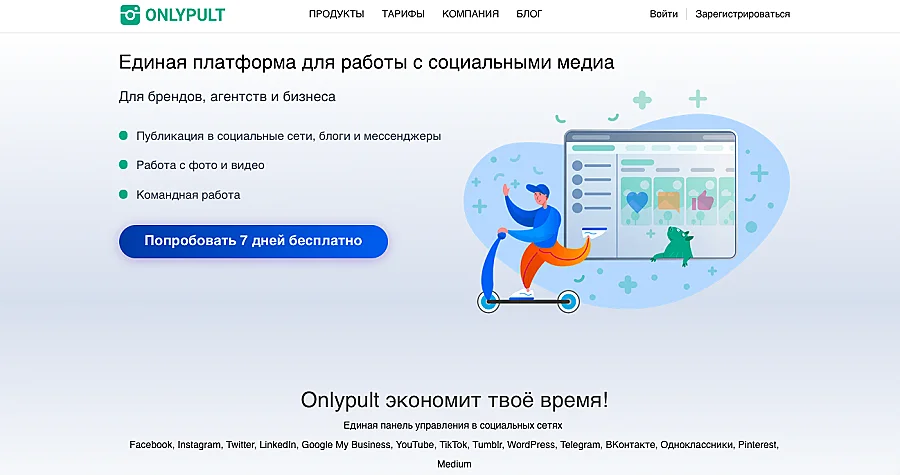Expand the КОМПАНИЯ navigation item
This screenshot has width=900, height=475.
(470, 14)
